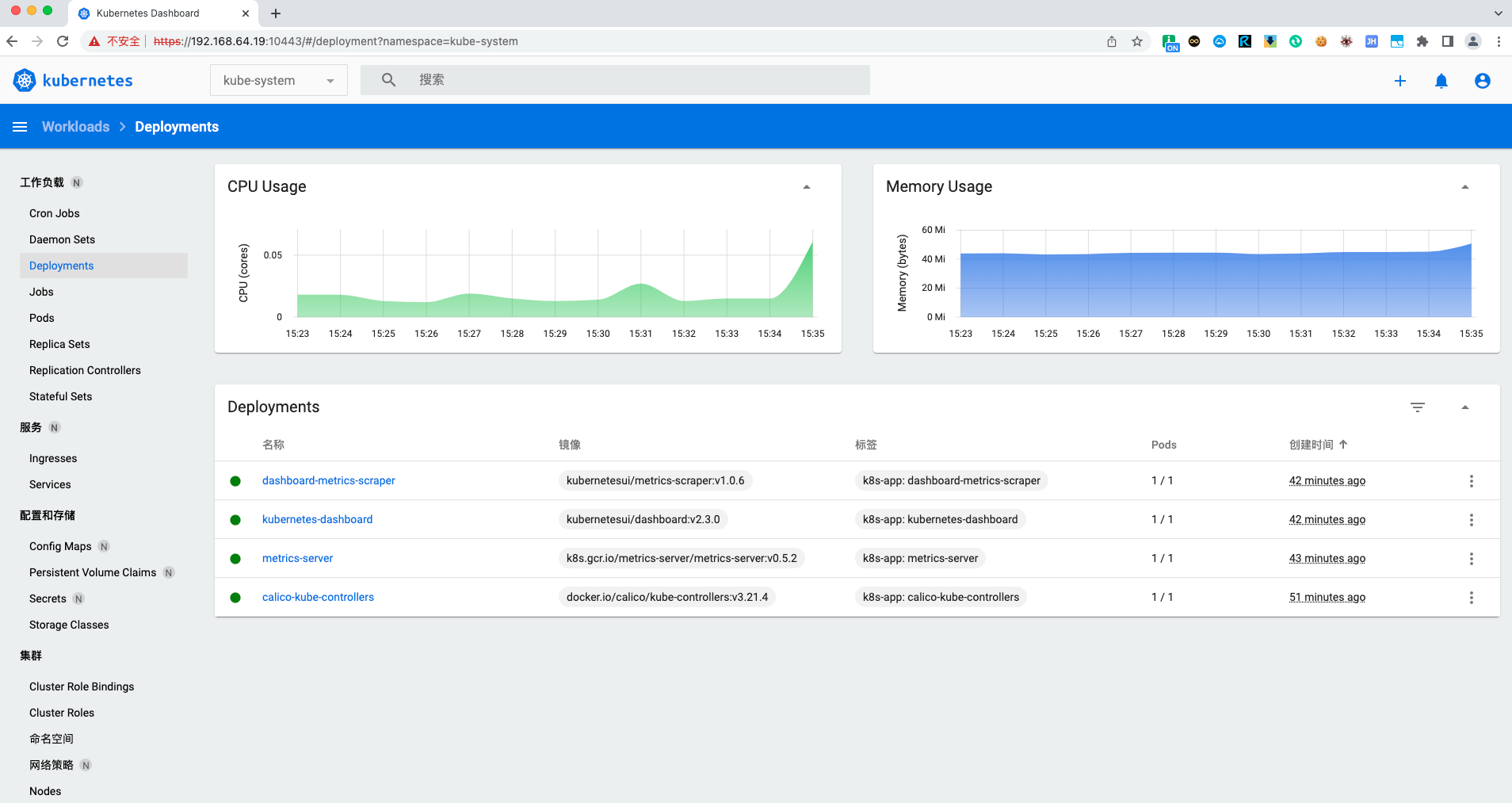Click the Pods column header
1512x803 pixels.
pyautogui.click(x=1163, y=445)
